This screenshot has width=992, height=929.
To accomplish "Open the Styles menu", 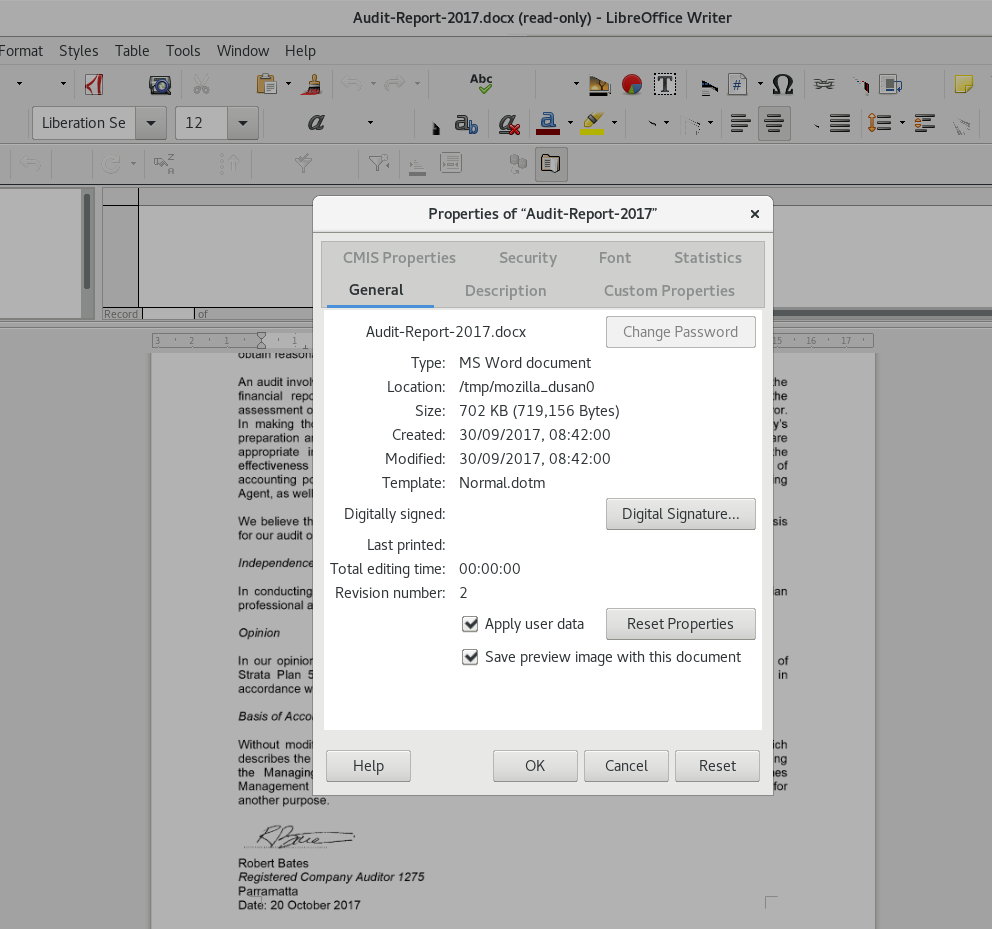I will coord(78,51).
